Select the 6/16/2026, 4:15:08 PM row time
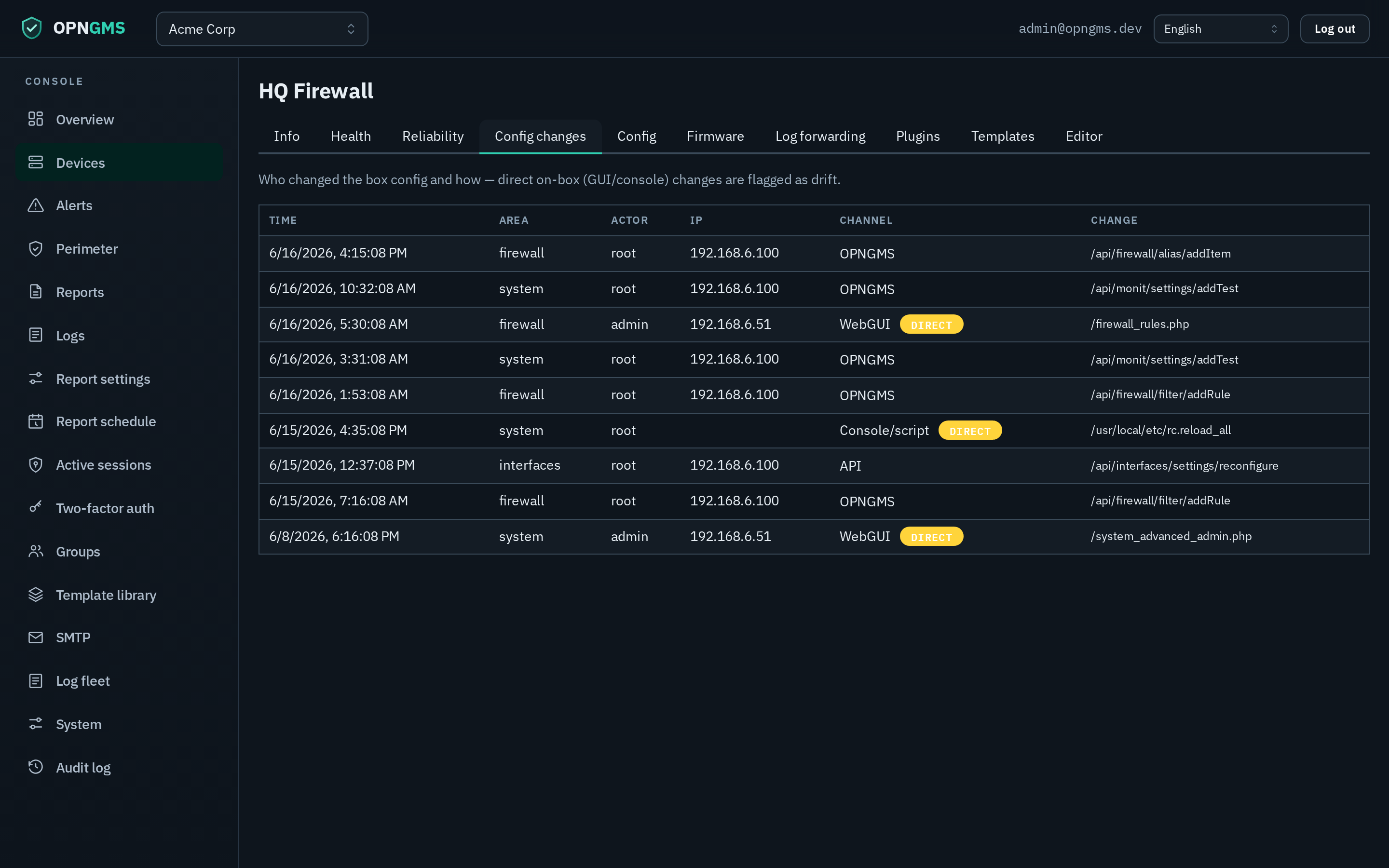The image size is (1389, 868). point(338,253)
